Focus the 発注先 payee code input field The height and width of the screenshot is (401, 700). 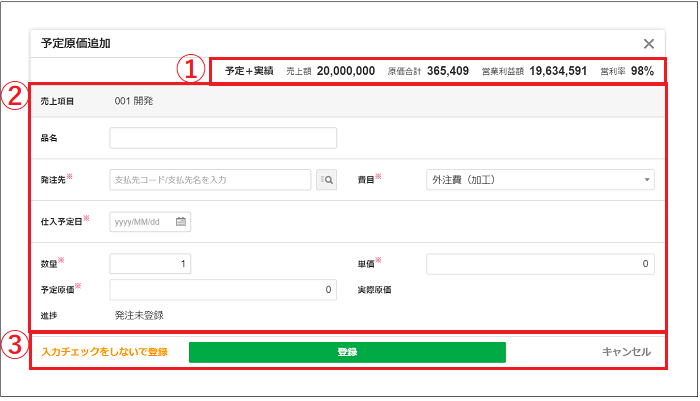[210, 180]
